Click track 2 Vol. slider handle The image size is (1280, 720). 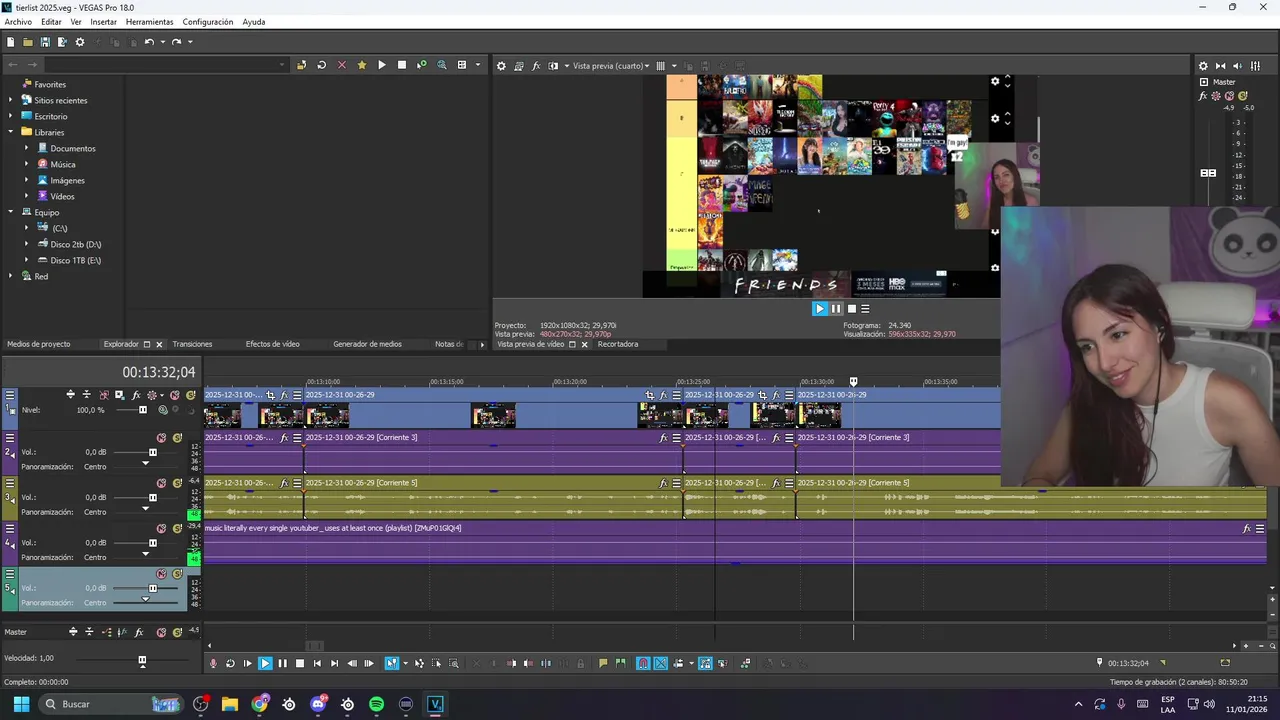point(152,452)
